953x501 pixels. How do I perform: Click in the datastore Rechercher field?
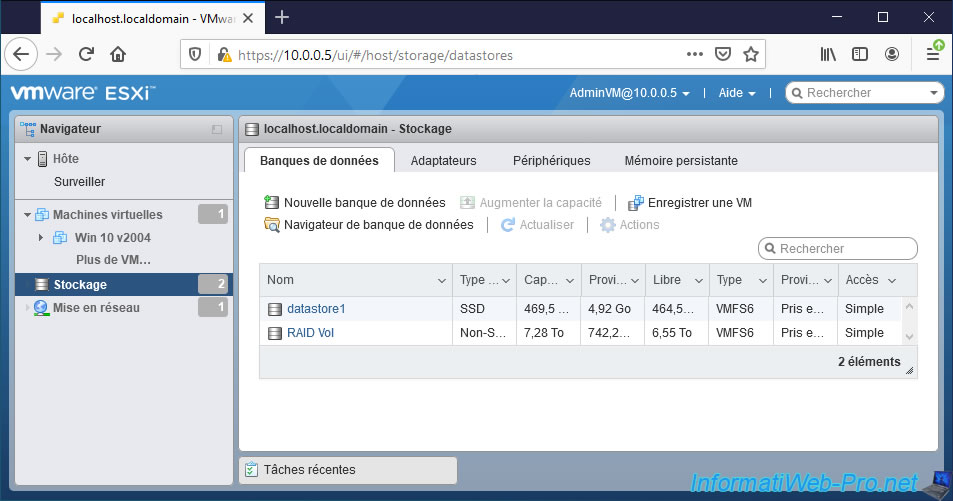click(x=838, y=248)
